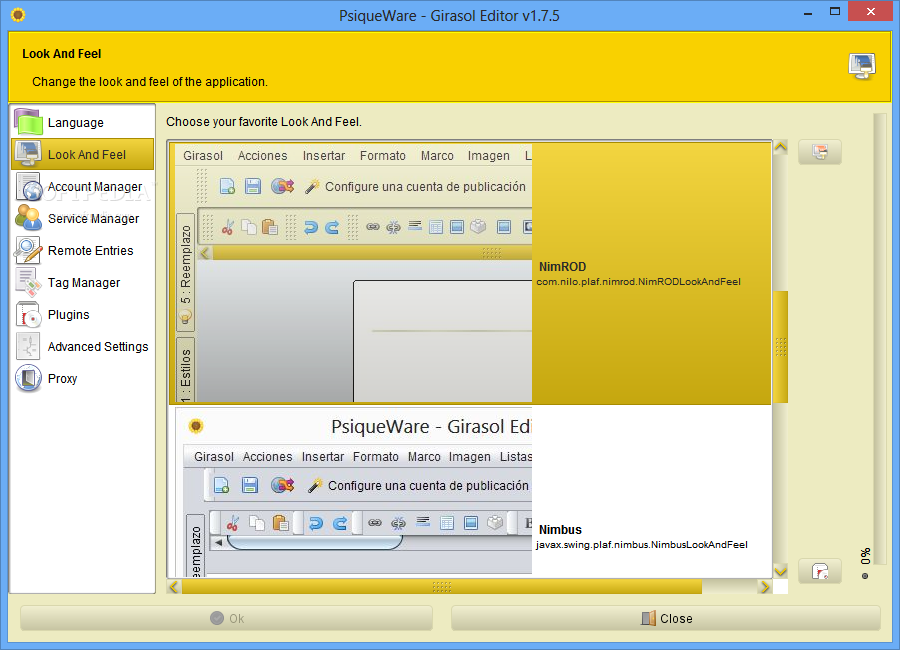Click the wand icon in Nimbus preview

tap(315, 485)
